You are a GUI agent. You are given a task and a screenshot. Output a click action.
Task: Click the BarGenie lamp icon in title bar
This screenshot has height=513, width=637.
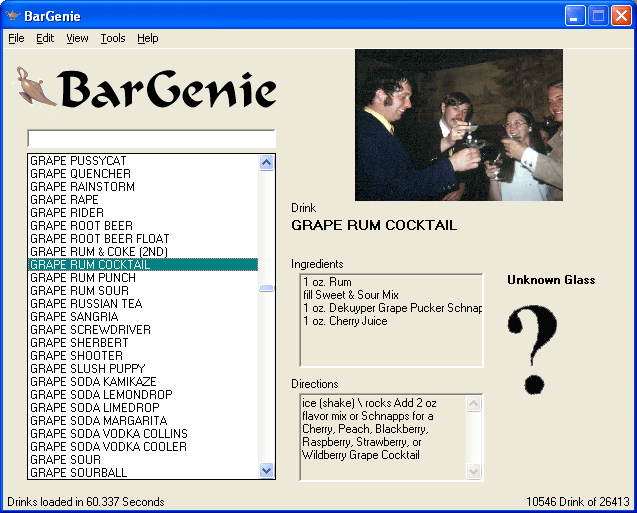pos(12,16)
